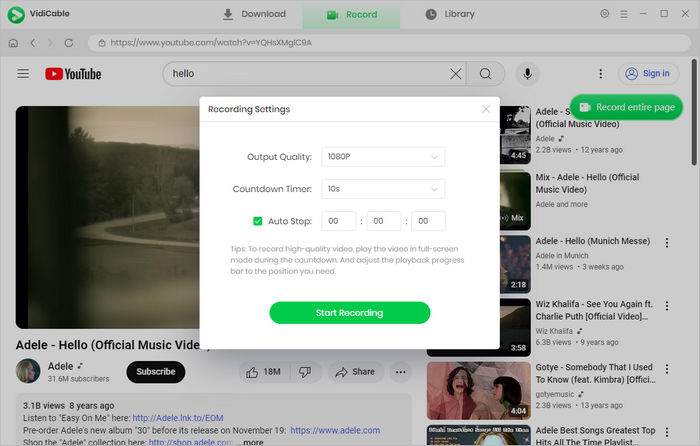Screen dimensions: 700x446
Task: Click the page vertical scrollbar
Action: (694, 112)
